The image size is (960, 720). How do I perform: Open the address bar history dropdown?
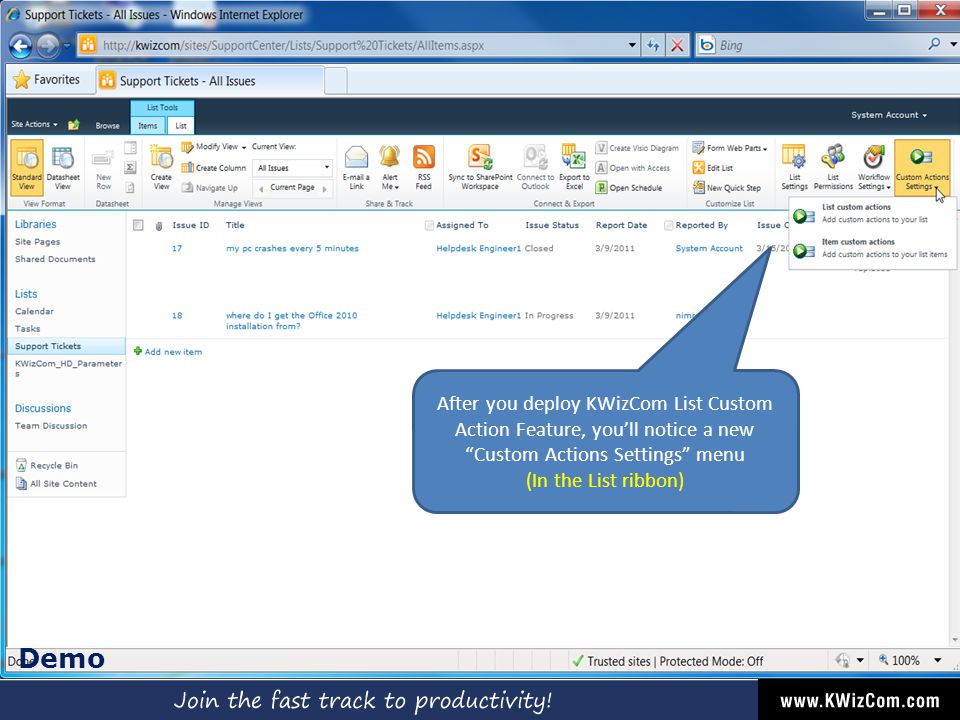[x=632, y=45]
